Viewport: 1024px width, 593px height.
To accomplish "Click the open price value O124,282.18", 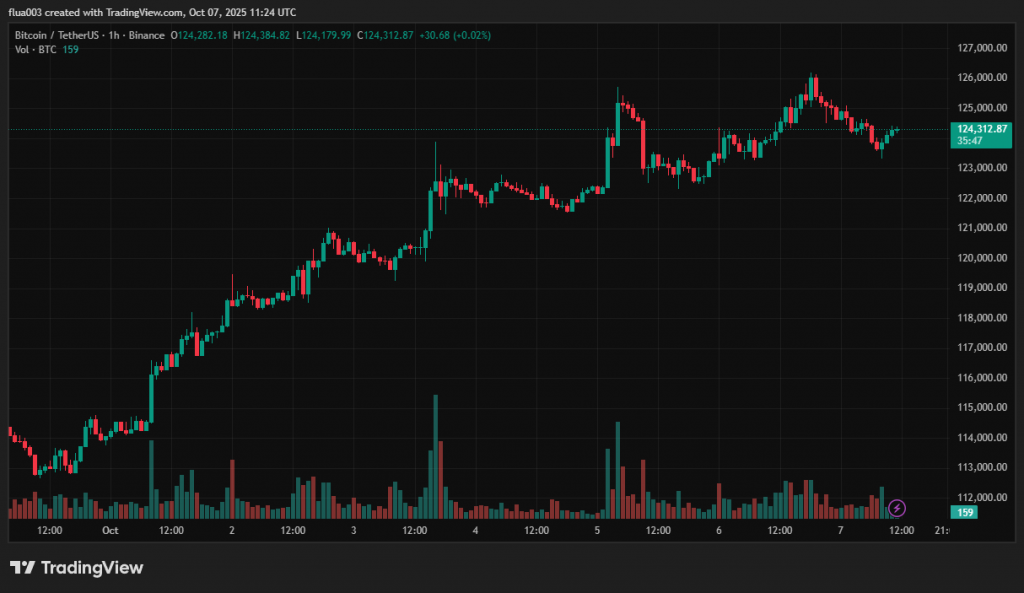I will pyautogui.click(x=199, y=35).
